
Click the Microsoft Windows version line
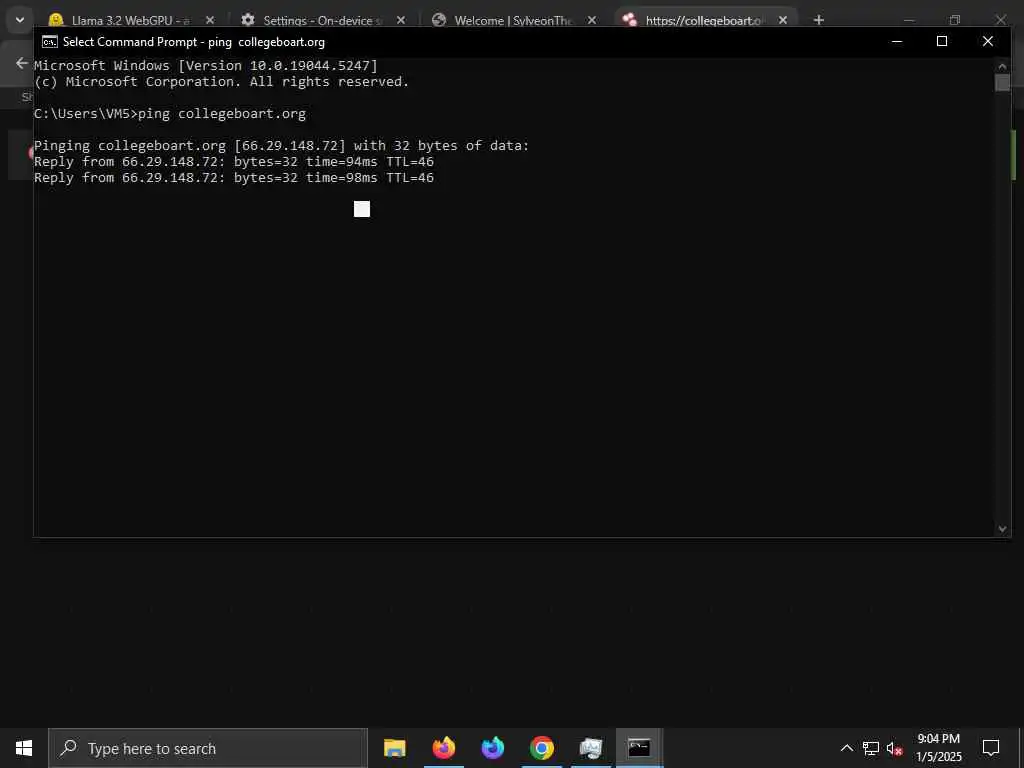[206, 65]
